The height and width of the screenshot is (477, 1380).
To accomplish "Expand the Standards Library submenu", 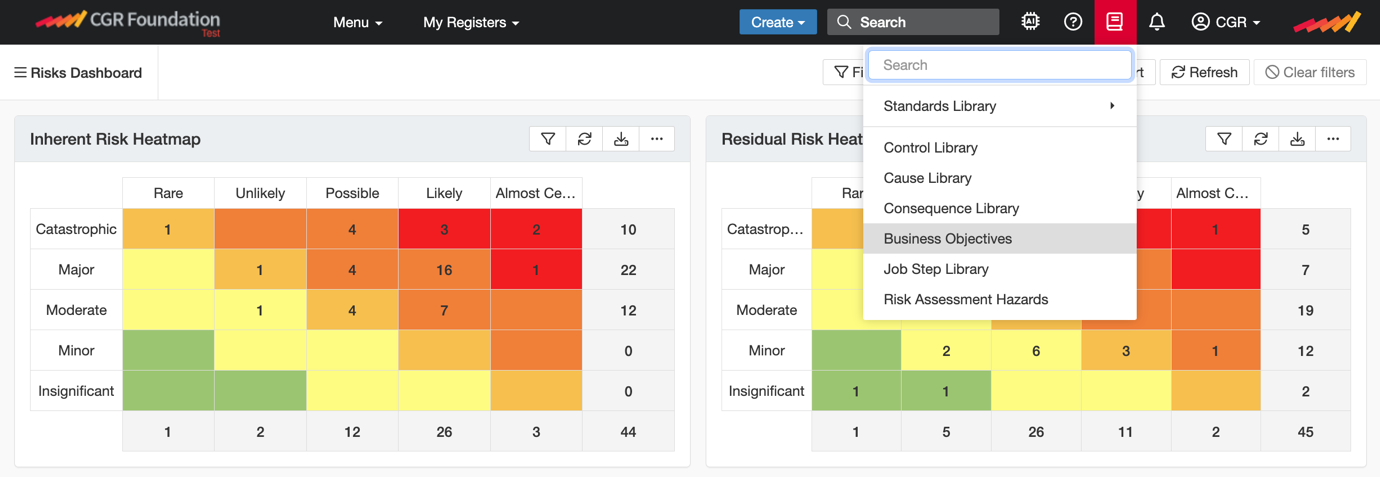I will pos(1000,106).
